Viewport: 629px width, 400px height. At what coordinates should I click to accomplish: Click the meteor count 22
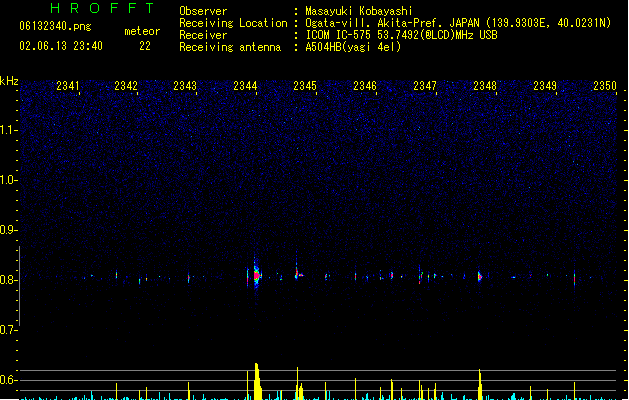click(x=145, y=46)
